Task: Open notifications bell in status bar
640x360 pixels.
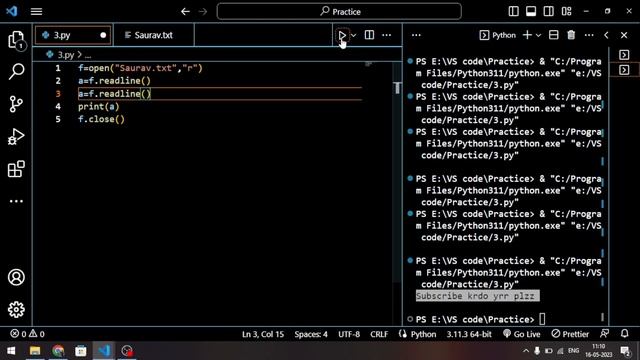Action: point(624,334)
